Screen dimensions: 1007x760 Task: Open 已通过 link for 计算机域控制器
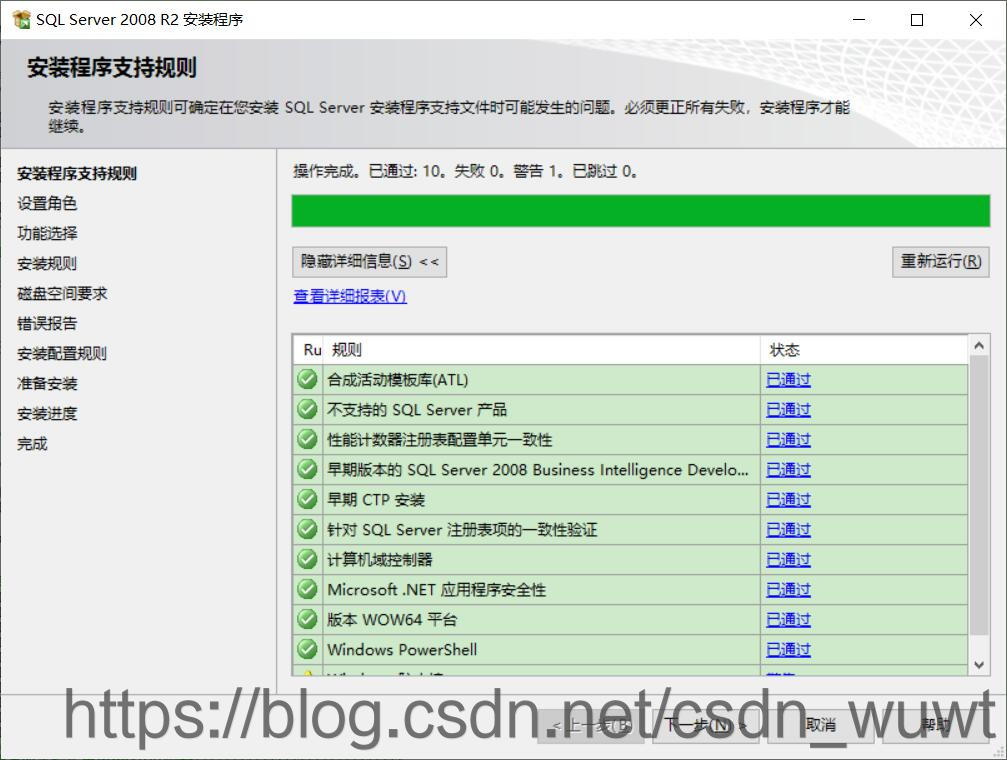[x=788, y=560]
